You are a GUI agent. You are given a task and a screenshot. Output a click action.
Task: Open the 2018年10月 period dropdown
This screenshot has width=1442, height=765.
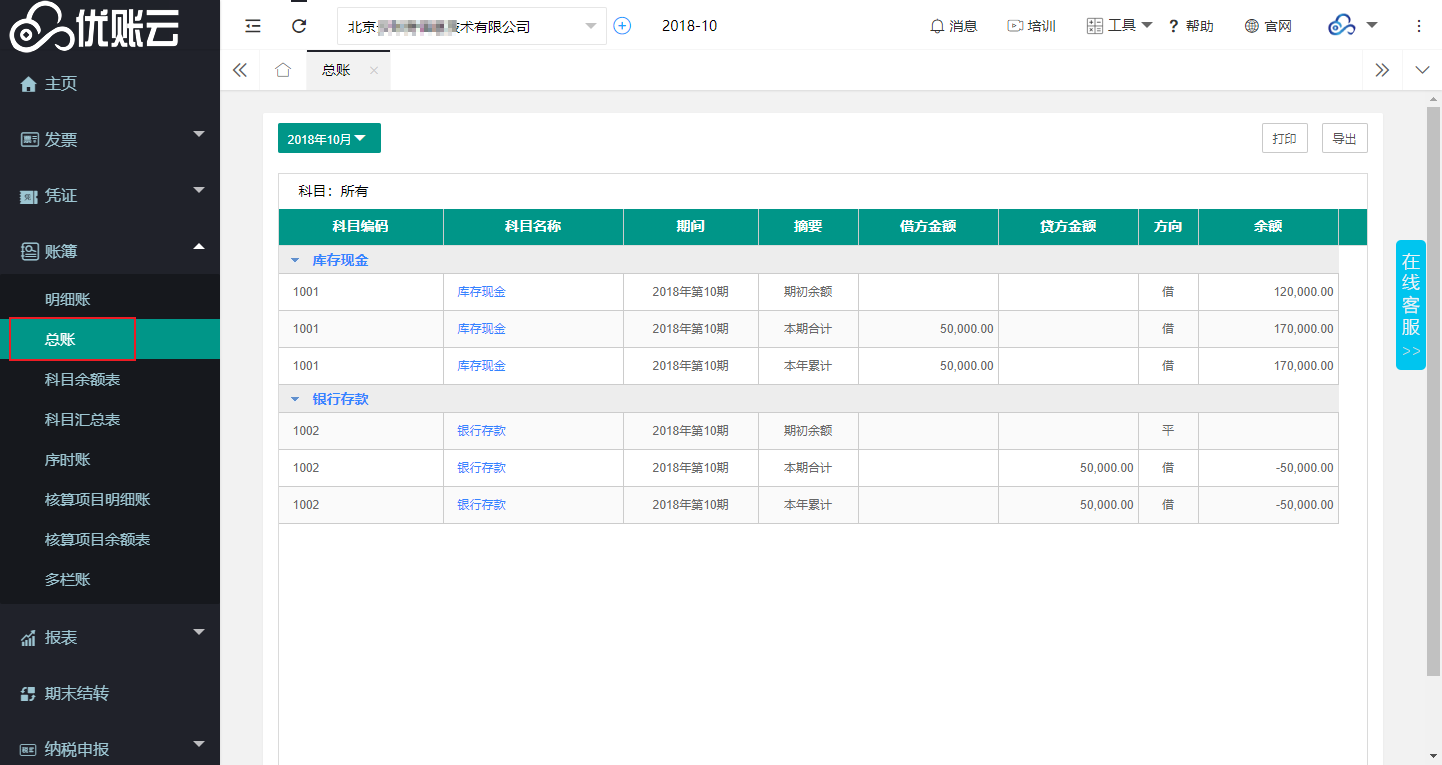pos(329,139)
